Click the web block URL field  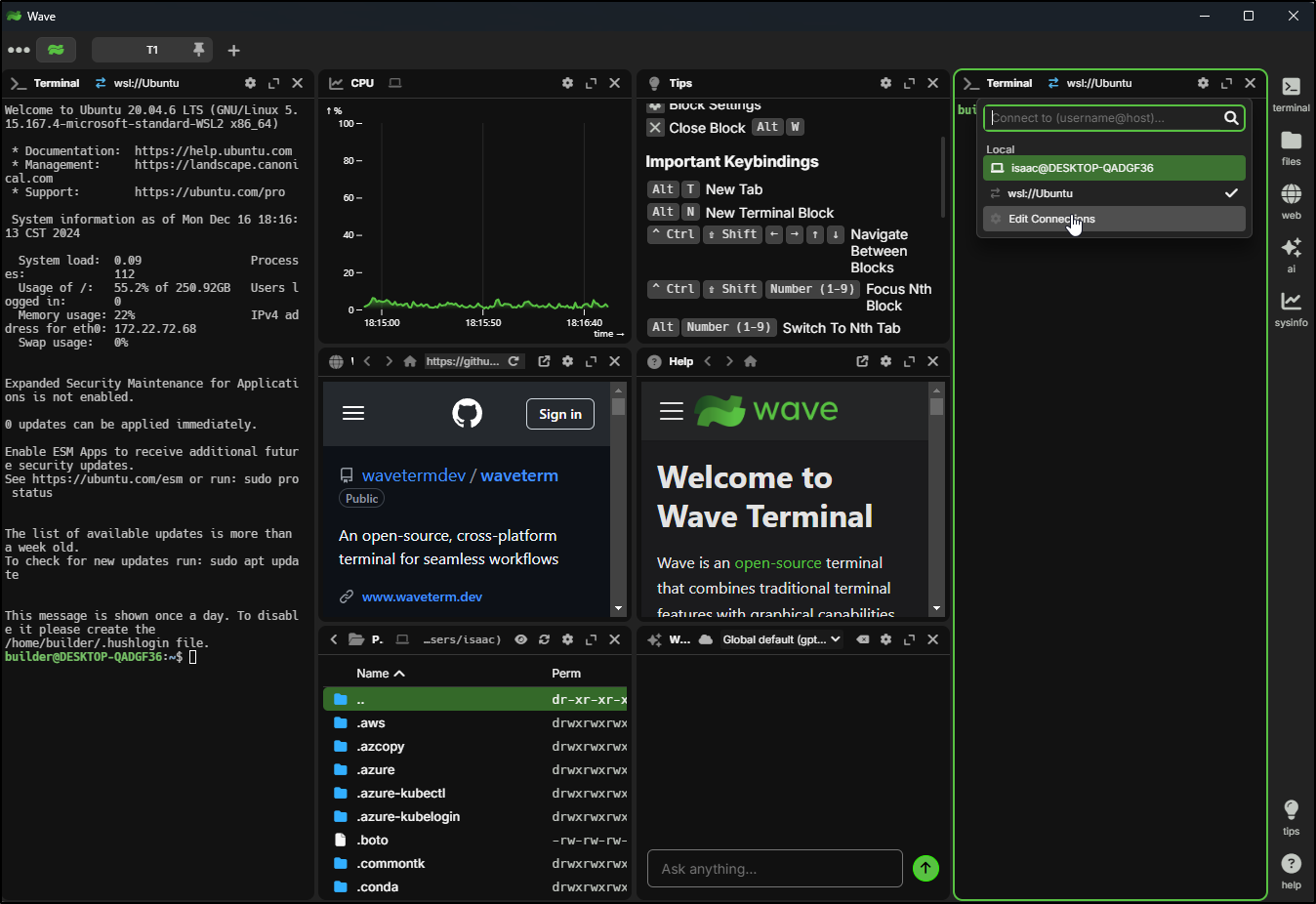463,361
